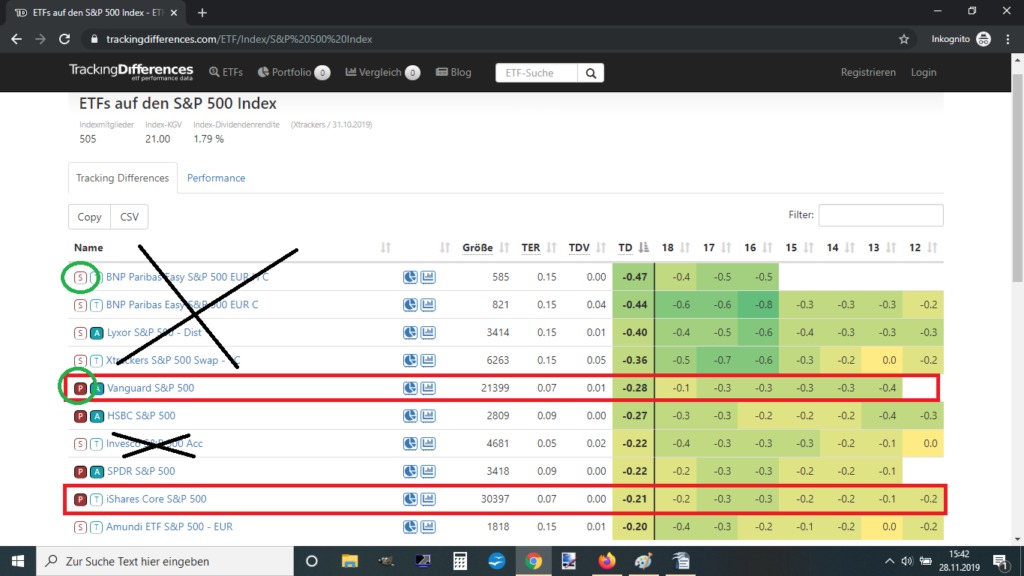Click the portfolio pie icon in the Invesco row
The width and height of the screenshot is (1024, 576).
click(410, 443)
